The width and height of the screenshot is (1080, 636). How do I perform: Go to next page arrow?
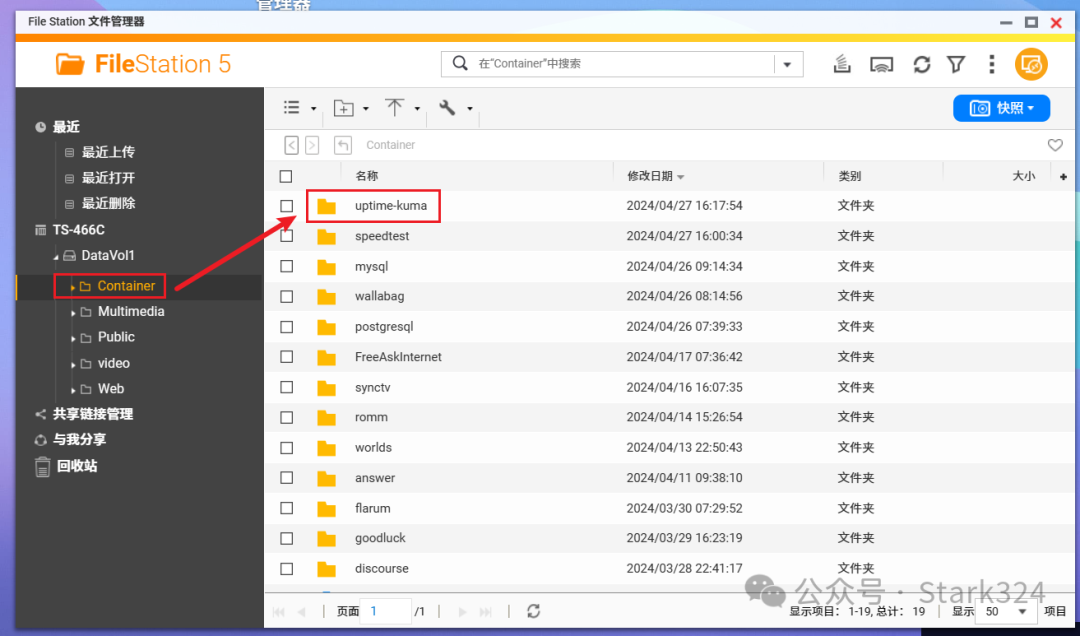462,612
